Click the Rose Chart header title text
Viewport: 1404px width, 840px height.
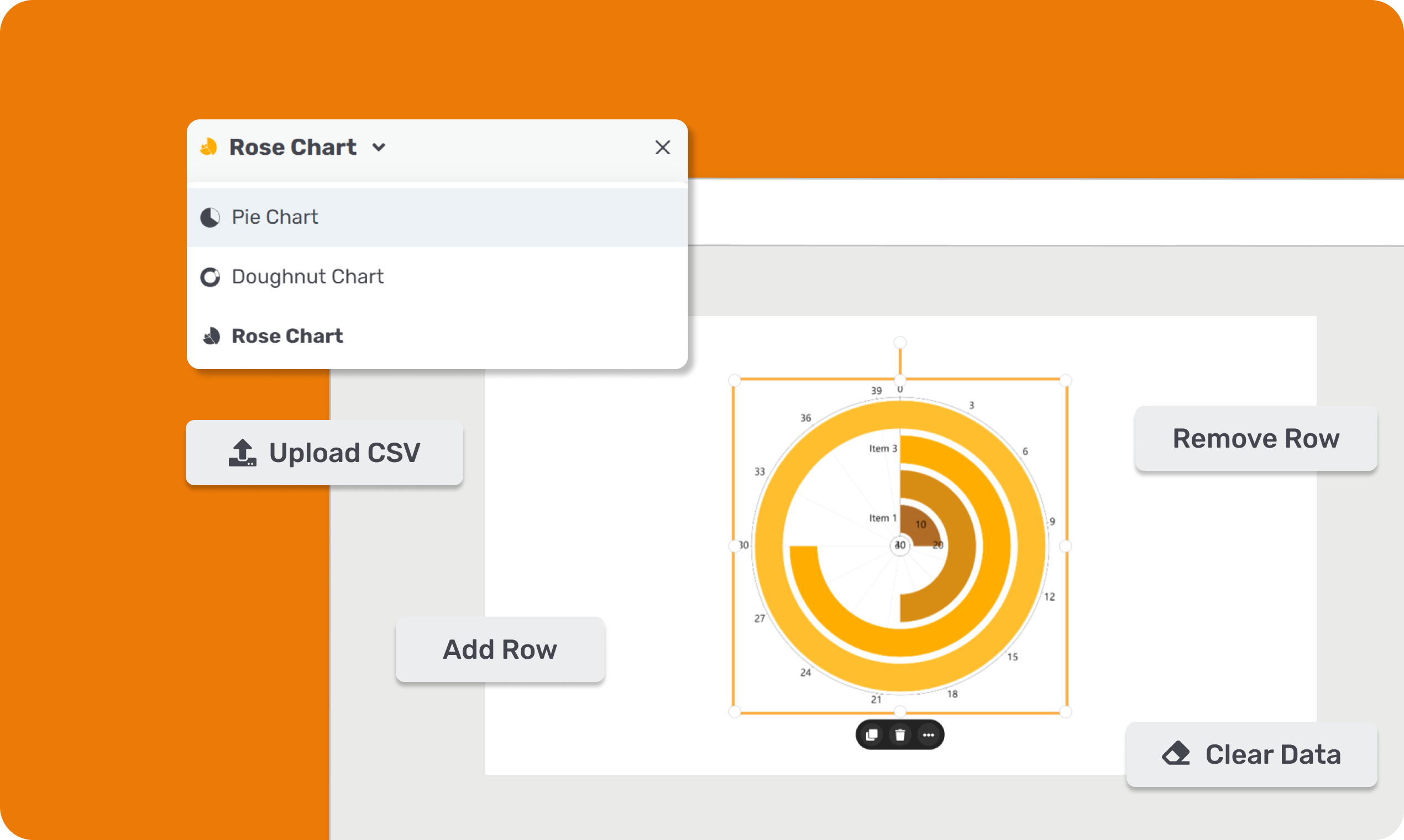tap(293, 147)
